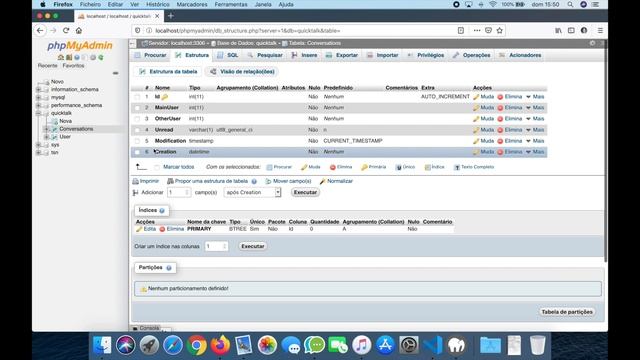The width and height of the screenshot is (640, 360).
Task: Open Firefox hamburger menu
Action: 600,31
